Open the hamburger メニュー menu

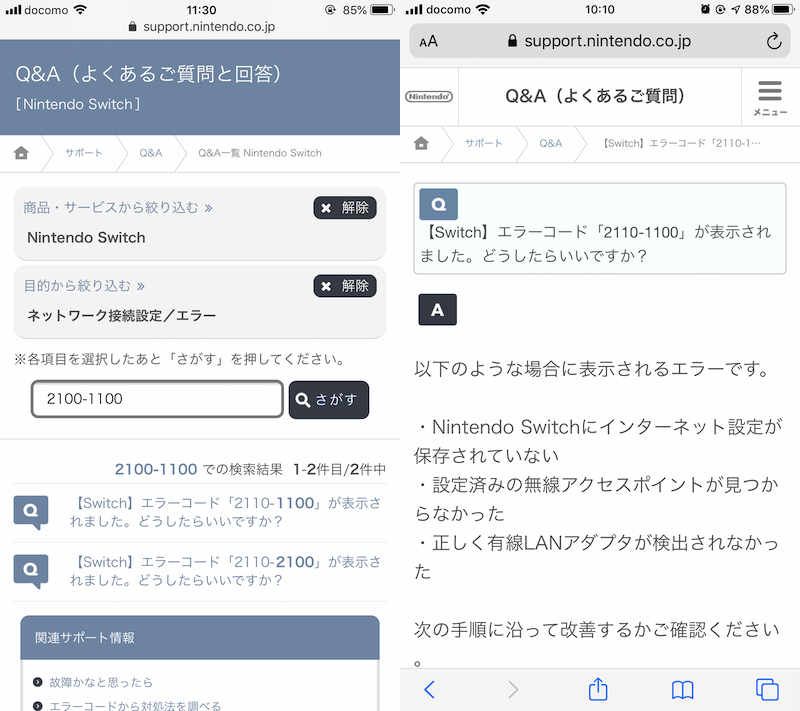click(770, 97)
